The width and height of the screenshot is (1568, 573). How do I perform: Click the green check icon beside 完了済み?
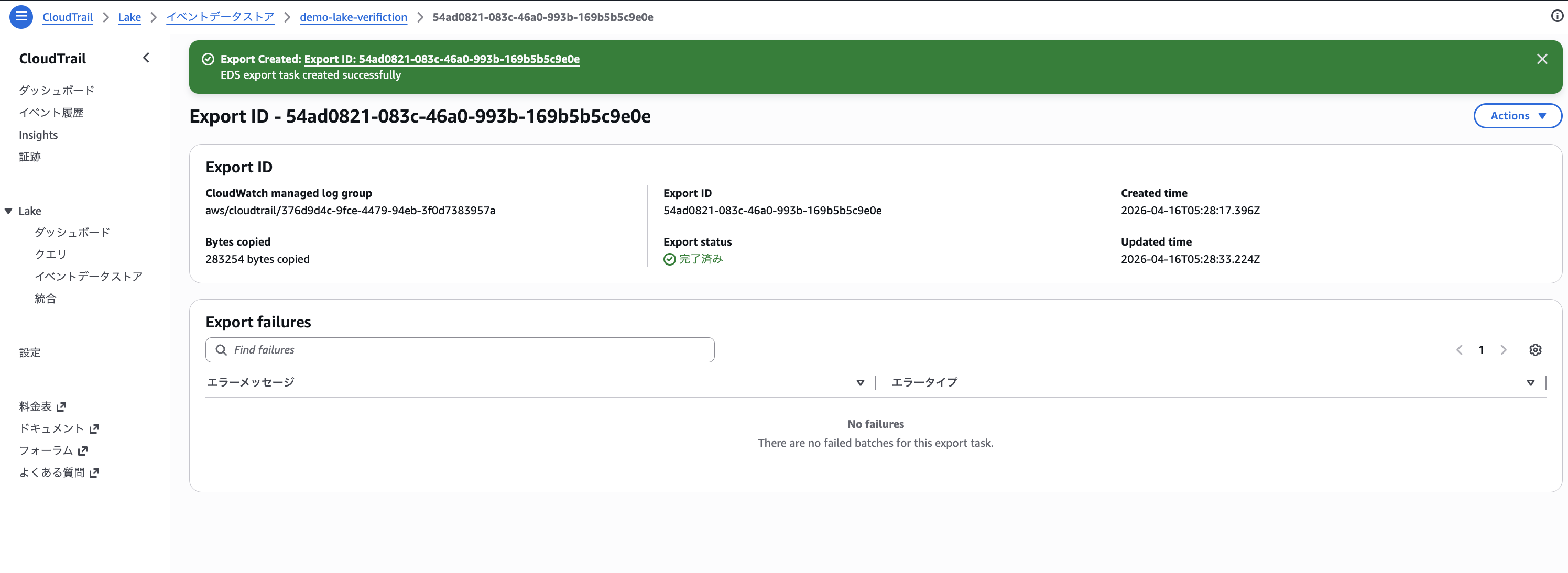tap(670, 259)
